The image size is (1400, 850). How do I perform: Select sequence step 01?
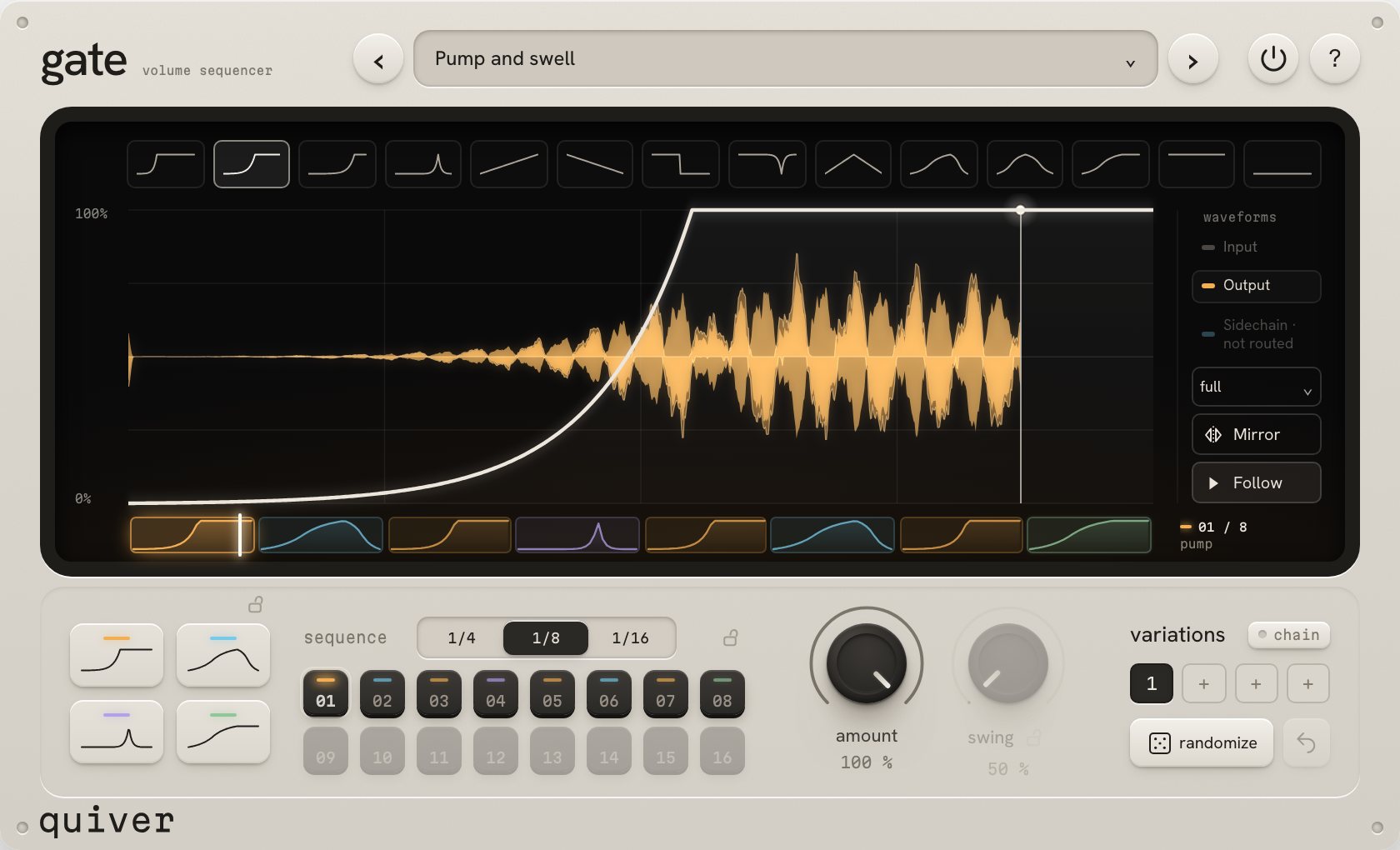[x=326, y=694]
